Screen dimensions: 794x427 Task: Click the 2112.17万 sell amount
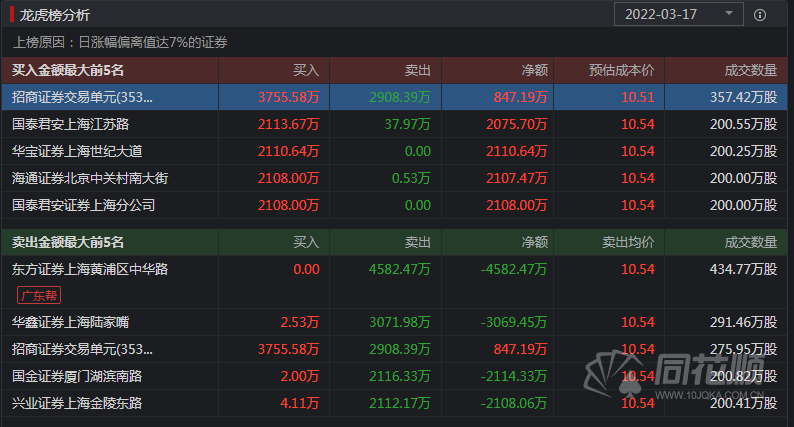[400, 403]
